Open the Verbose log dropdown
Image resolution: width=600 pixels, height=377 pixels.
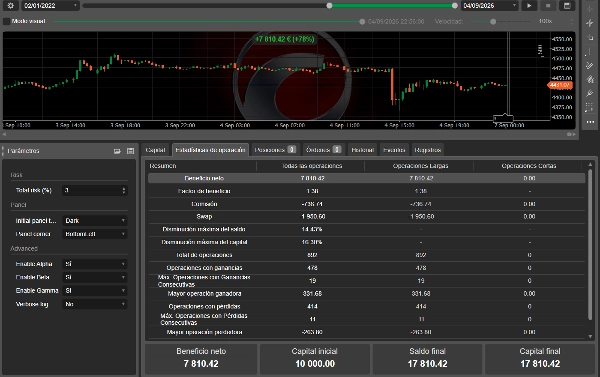94,304
